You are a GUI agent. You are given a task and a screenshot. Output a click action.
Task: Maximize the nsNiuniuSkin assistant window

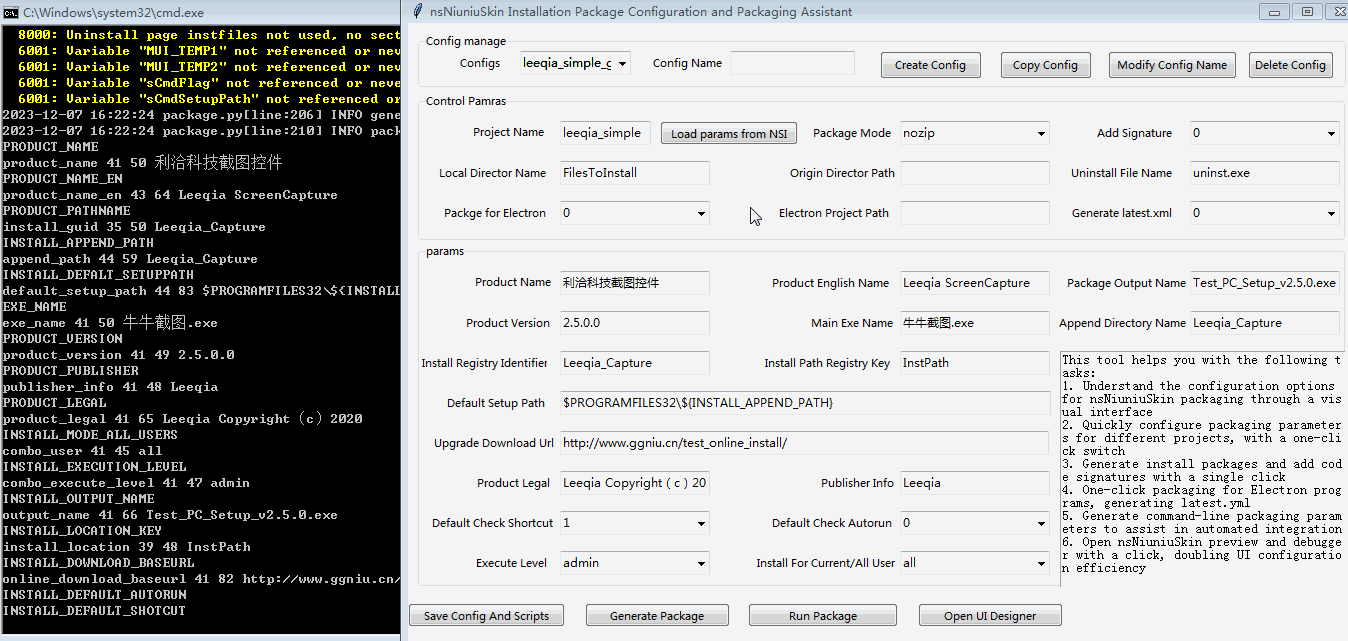coord(1305,12)
